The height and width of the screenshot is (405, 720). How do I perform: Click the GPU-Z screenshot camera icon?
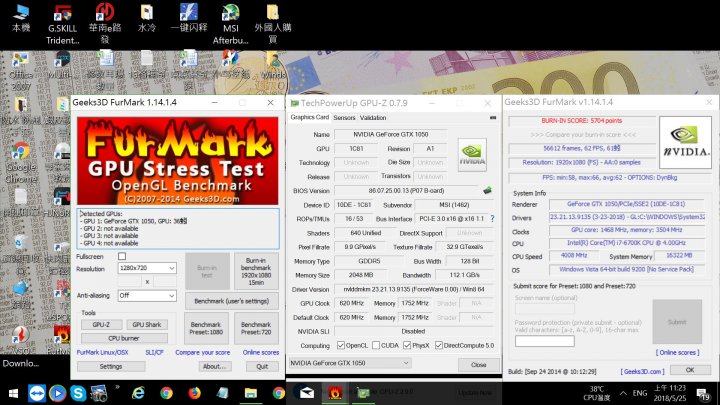(x=493, y=118)
